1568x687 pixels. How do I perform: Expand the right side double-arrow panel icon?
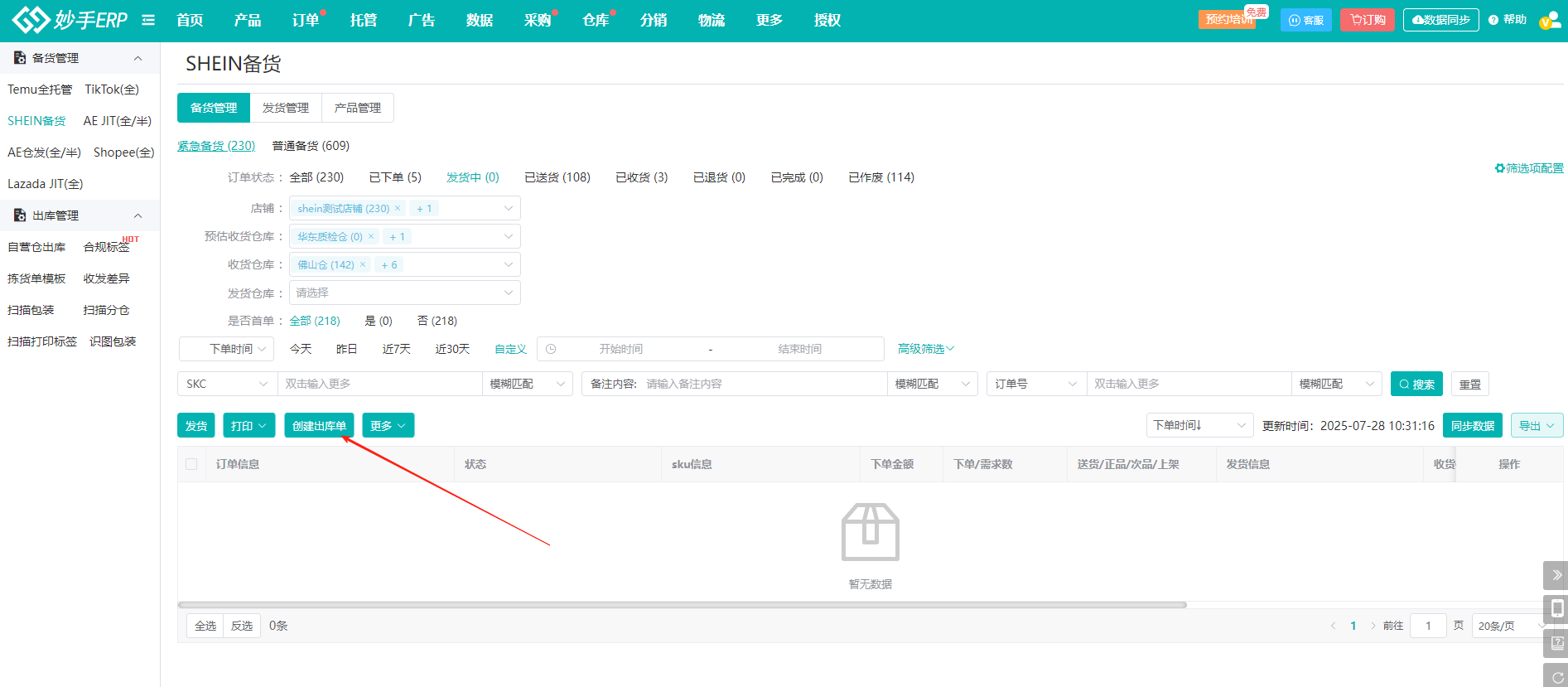(x=1556, y=575)
